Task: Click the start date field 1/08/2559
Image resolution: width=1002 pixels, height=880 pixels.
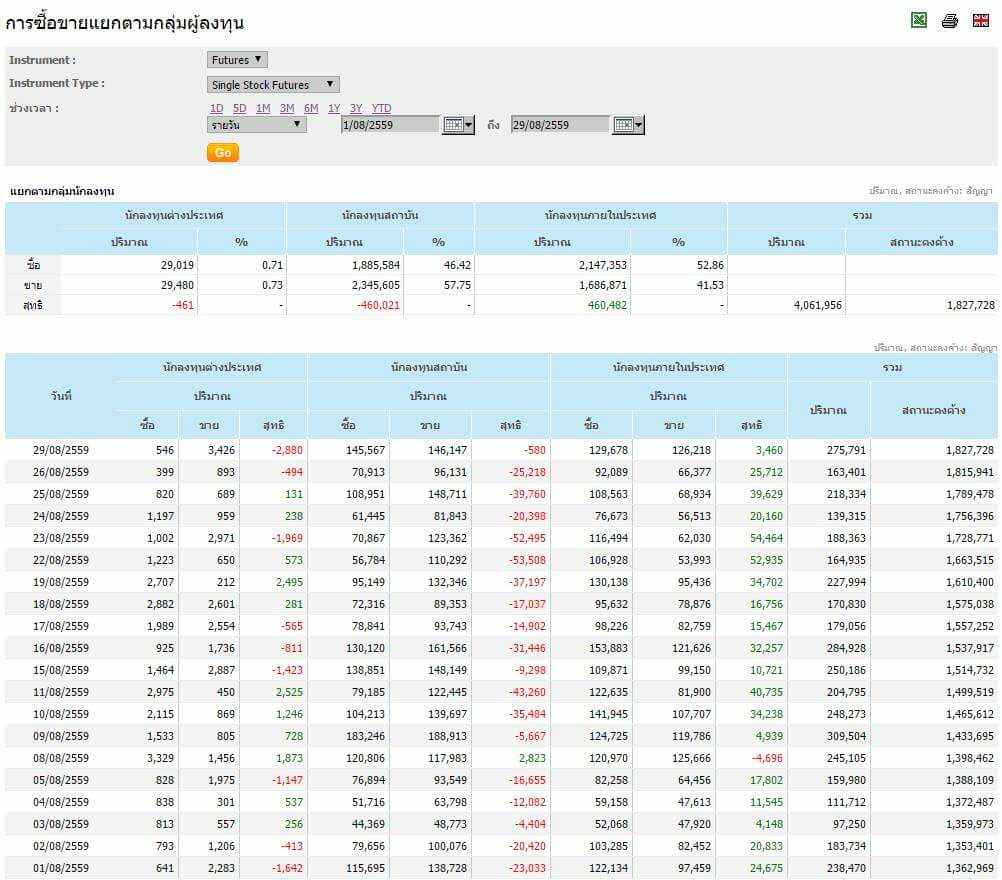Action: 390,125
